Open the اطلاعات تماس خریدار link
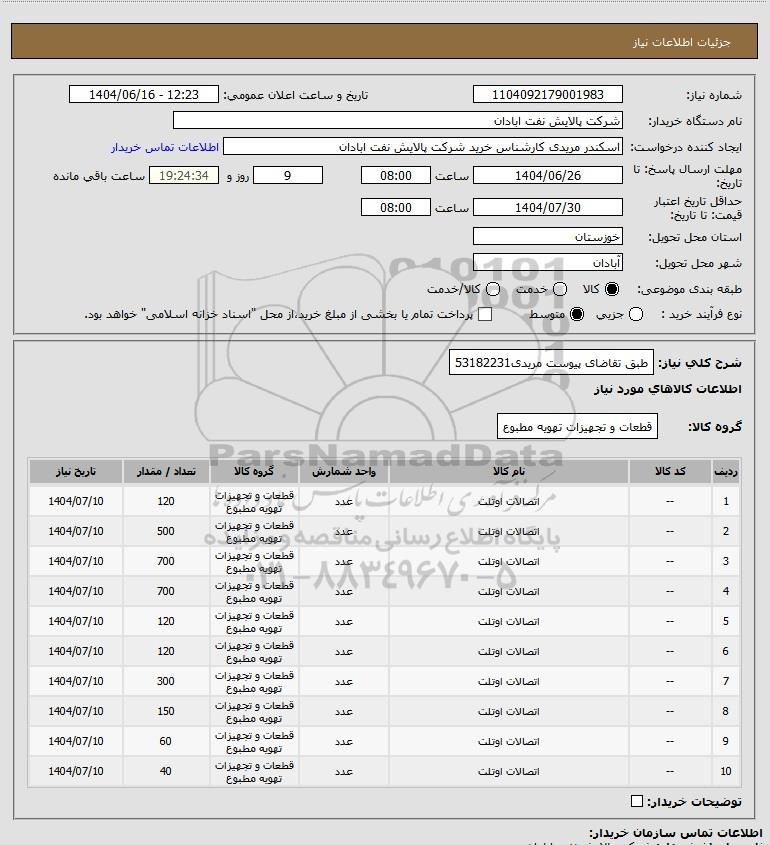Image resolution: width=770 pixels, height=845 pixels. [x=165, y=147]
